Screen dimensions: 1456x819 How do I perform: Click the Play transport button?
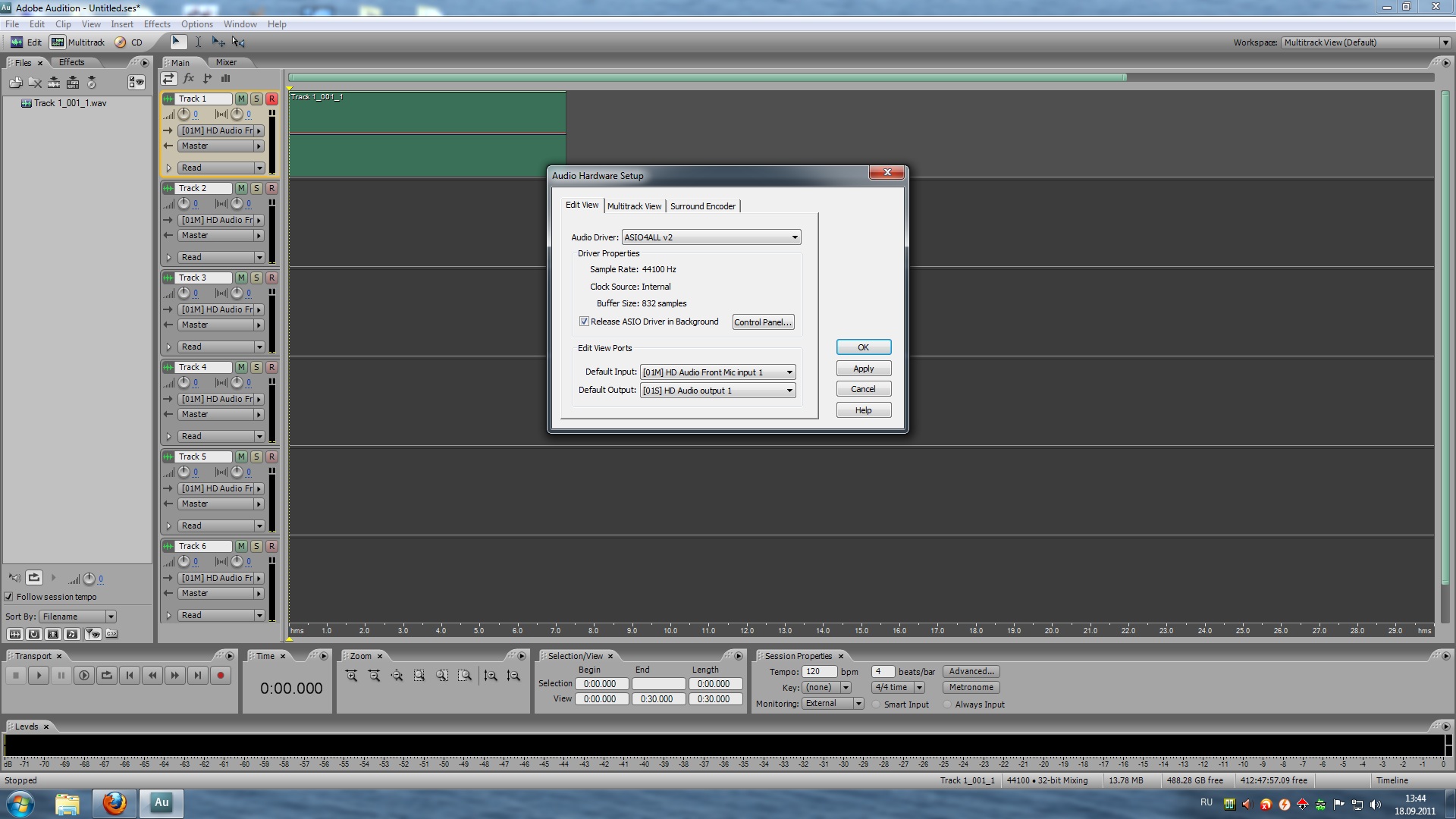39,675
